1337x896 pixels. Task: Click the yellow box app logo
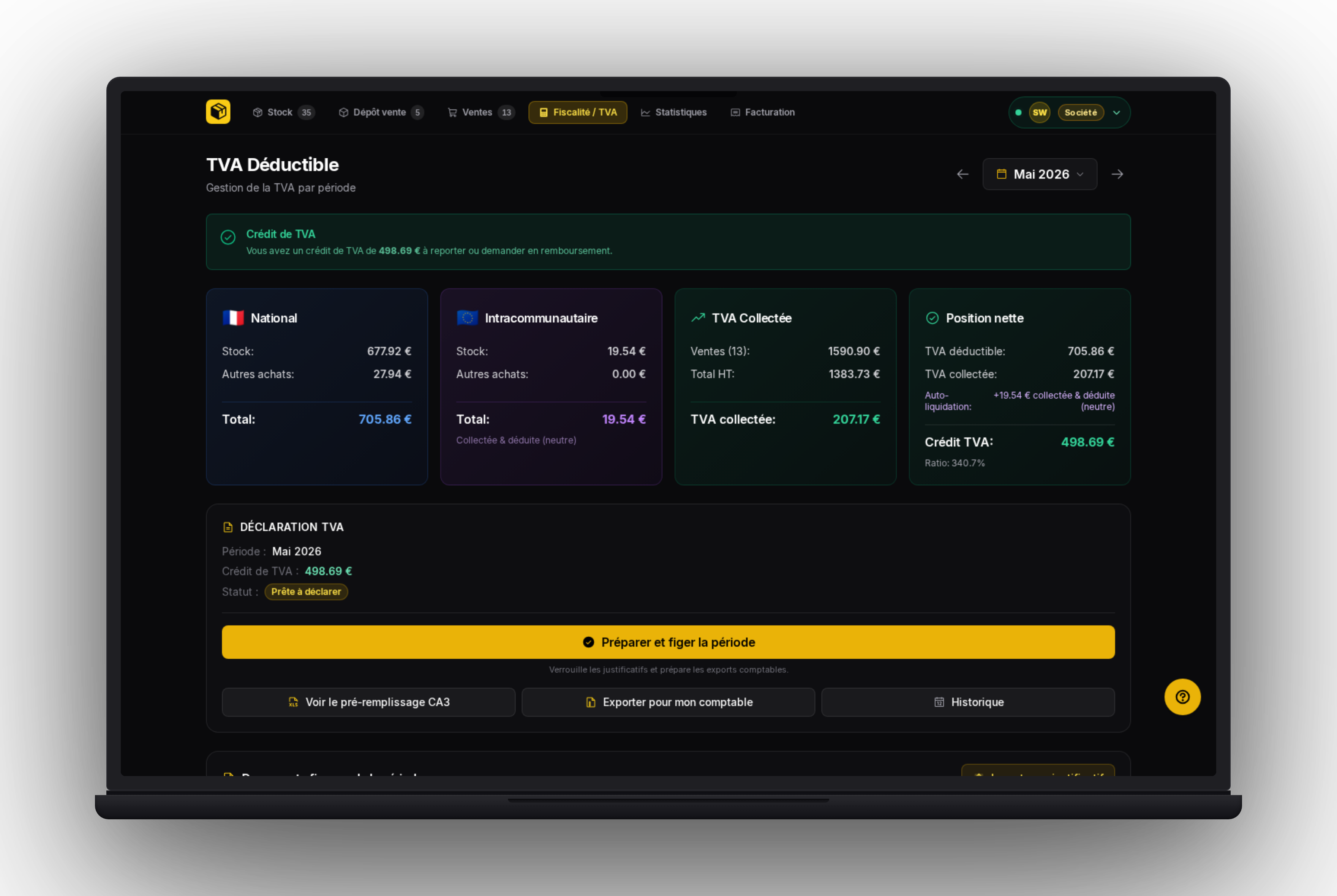(x=218, y=112)
